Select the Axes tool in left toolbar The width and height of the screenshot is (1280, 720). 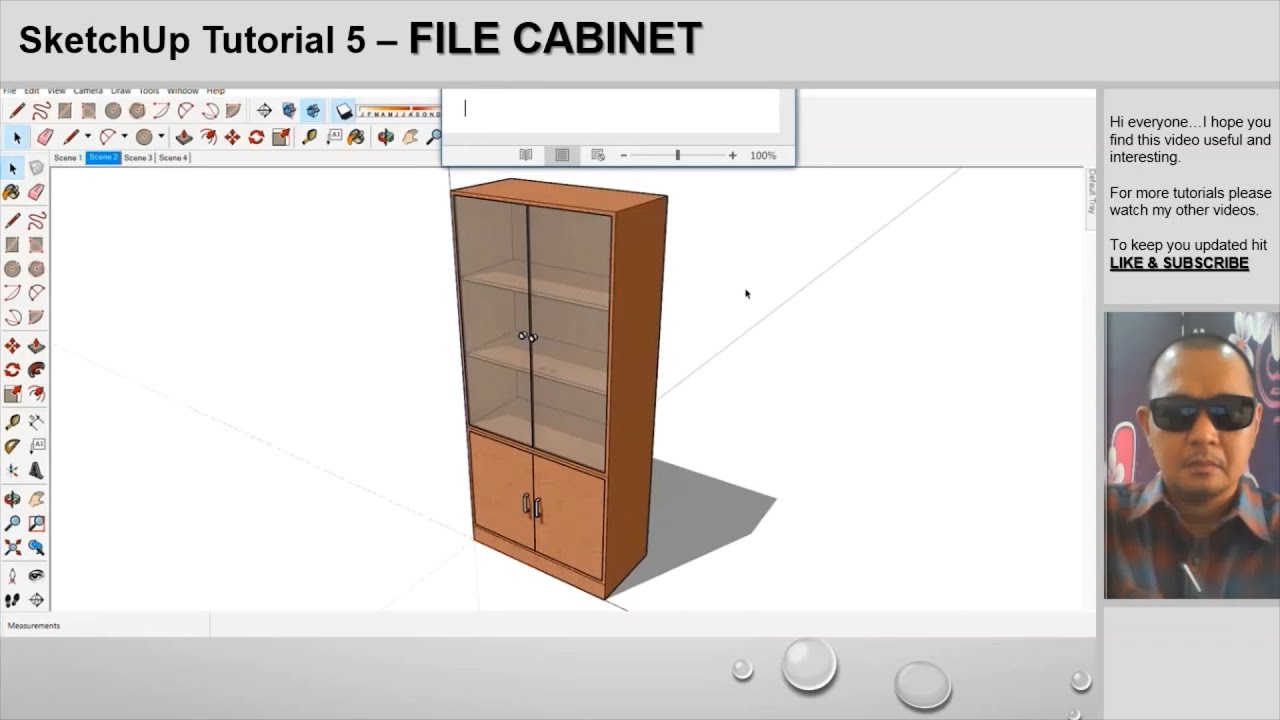click(x=12, y=470)
